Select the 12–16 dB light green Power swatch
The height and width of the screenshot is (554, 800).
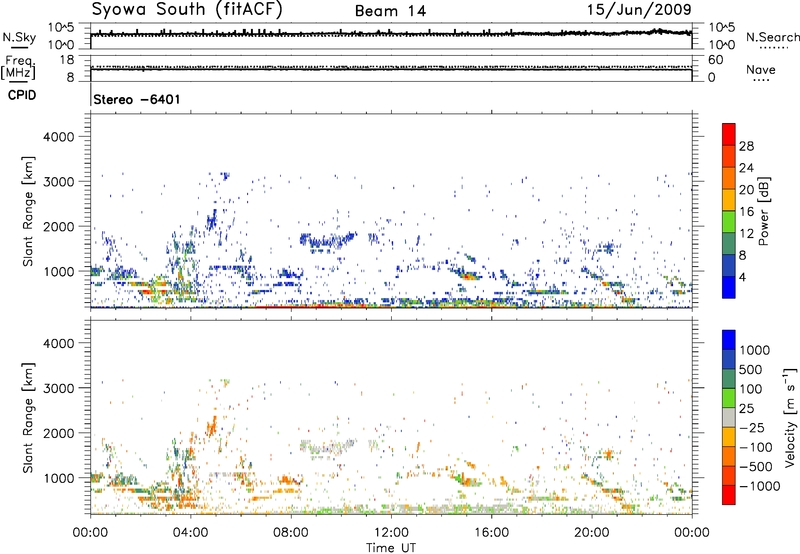coord(729,222)
